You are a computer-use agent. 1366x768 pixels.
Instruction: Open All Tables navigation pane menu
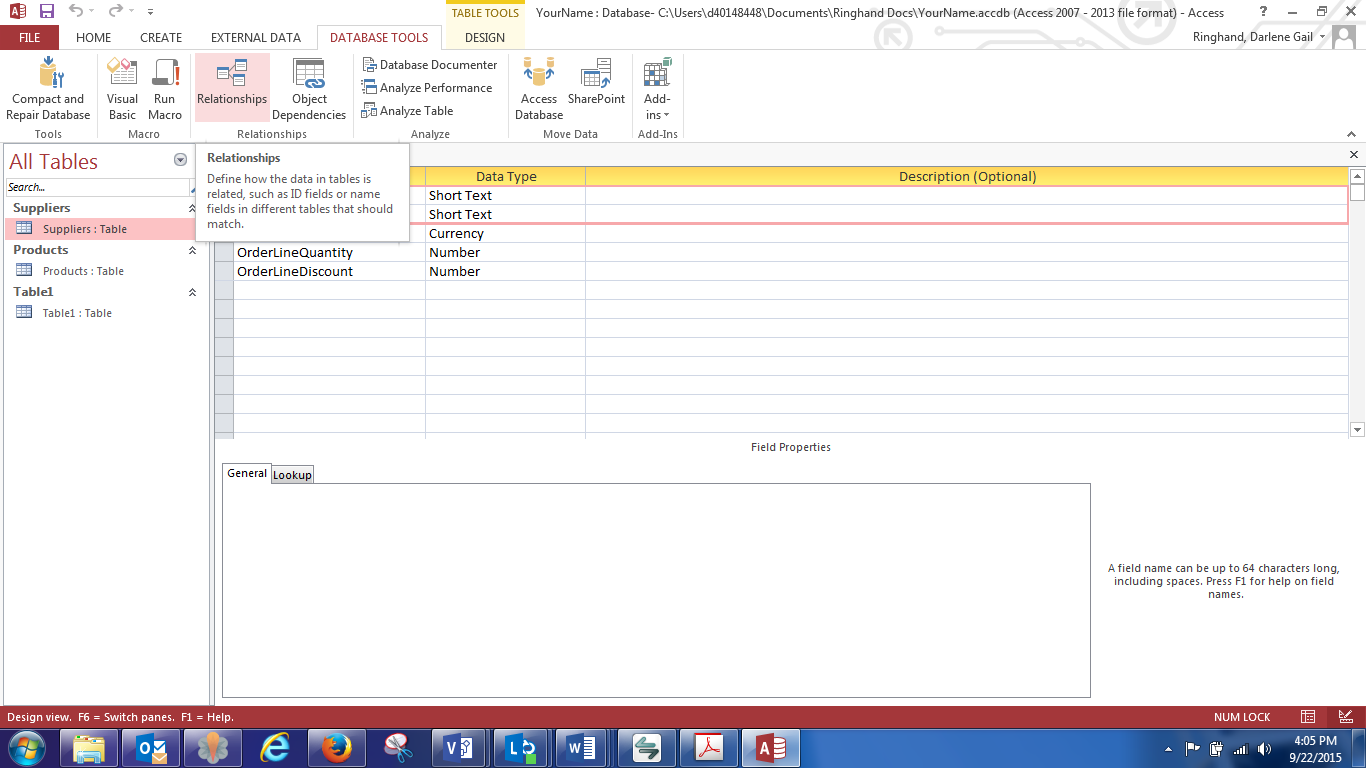click(180, 160)
